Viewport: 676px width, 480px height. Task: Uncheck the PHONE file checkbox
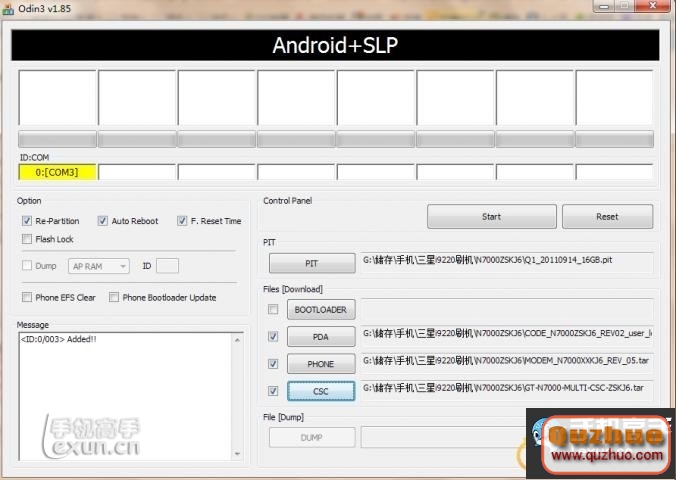tap(273, 364)
